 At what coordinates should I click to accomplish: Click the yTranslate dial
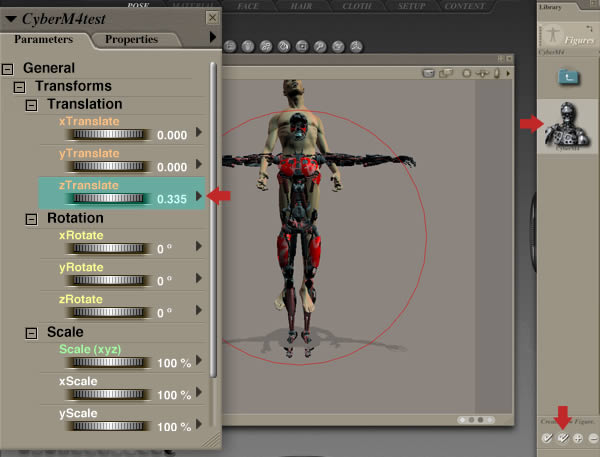pyautogui.click(x=108, y=166)
